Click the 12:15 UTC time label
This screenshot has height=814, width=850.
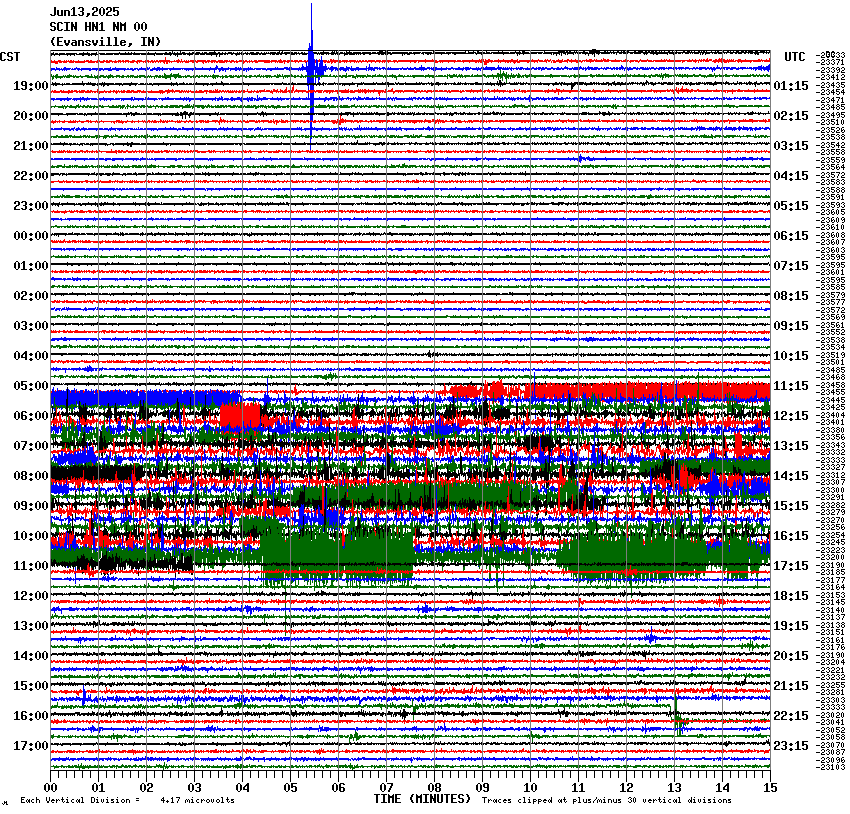[791, 416]
